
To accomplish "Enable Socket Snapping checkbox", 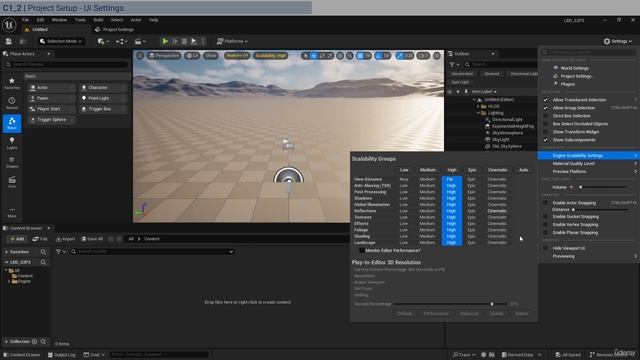I will 545,216.
